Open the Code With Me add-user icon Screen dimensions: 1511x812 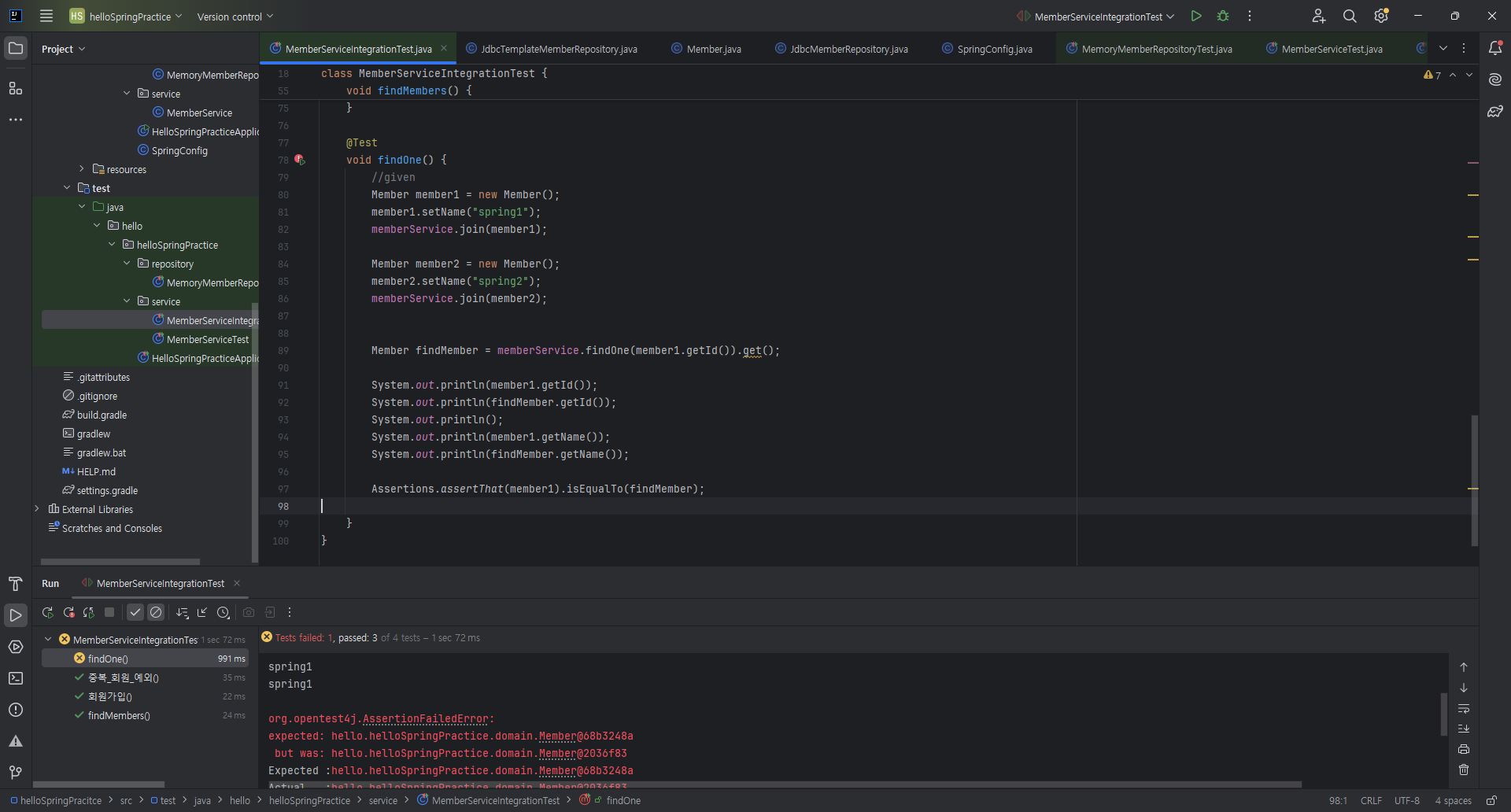tap(1319, 16)
